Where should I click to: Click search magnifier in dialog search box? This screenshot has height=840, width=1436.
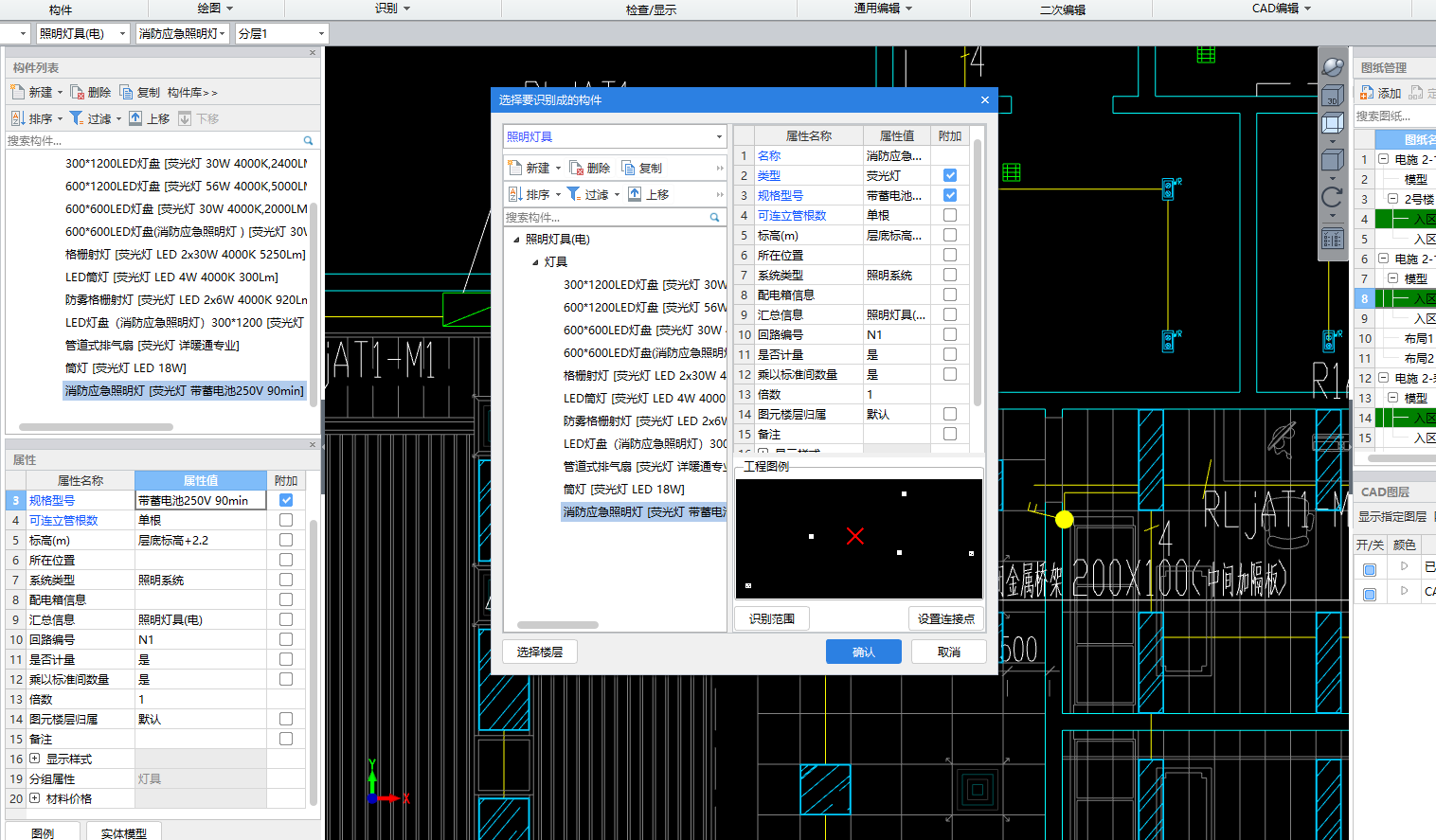715,217
